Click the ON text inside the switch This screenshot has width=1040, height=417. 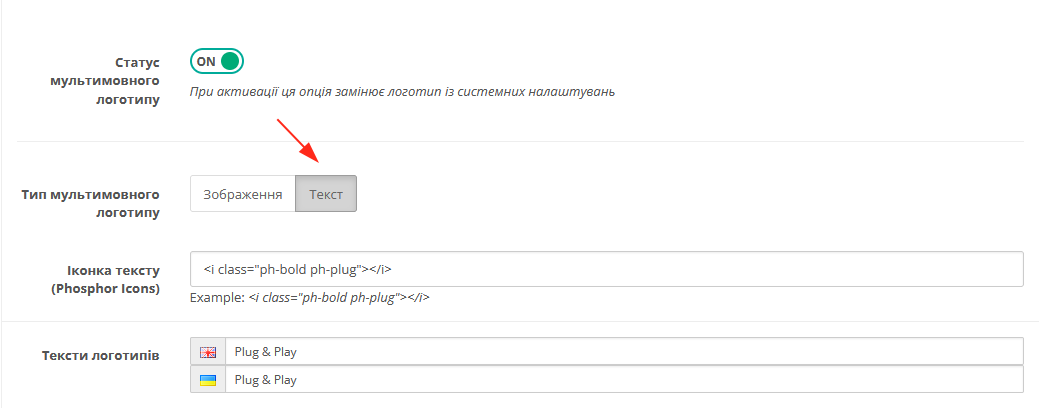pos(206,61)
